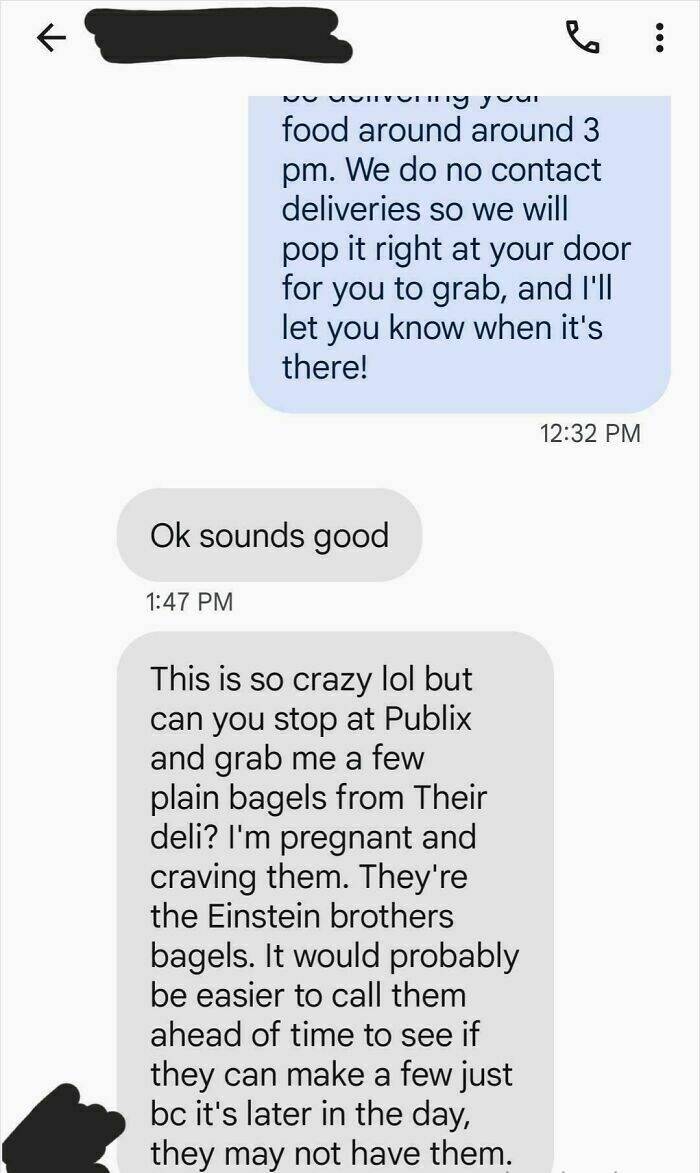This screenshot has height=1173, width=700.
Task: Tap the line "let you know when it's"
Action: (x=442, y=328)
